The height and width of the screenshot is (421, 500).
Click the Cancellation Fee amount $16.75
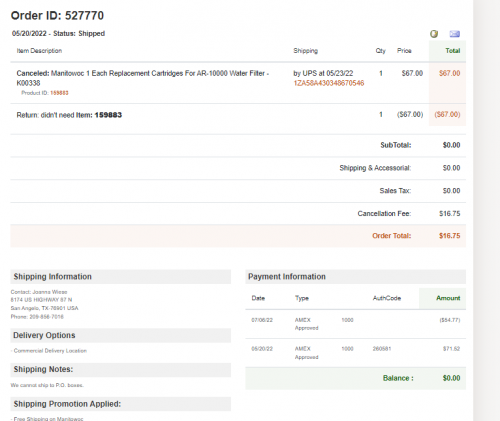coord(449,213)
